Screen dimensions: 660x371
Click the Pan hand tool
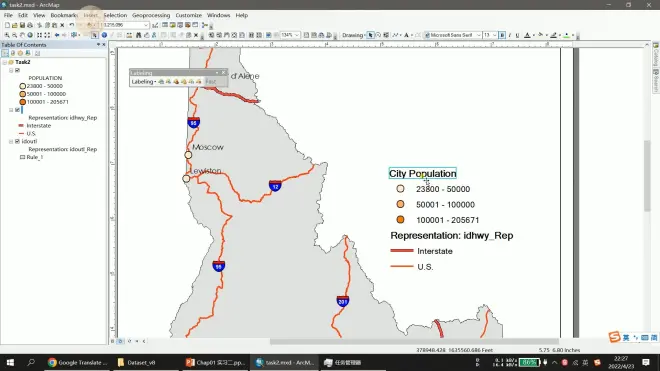[x=22, y=35]
